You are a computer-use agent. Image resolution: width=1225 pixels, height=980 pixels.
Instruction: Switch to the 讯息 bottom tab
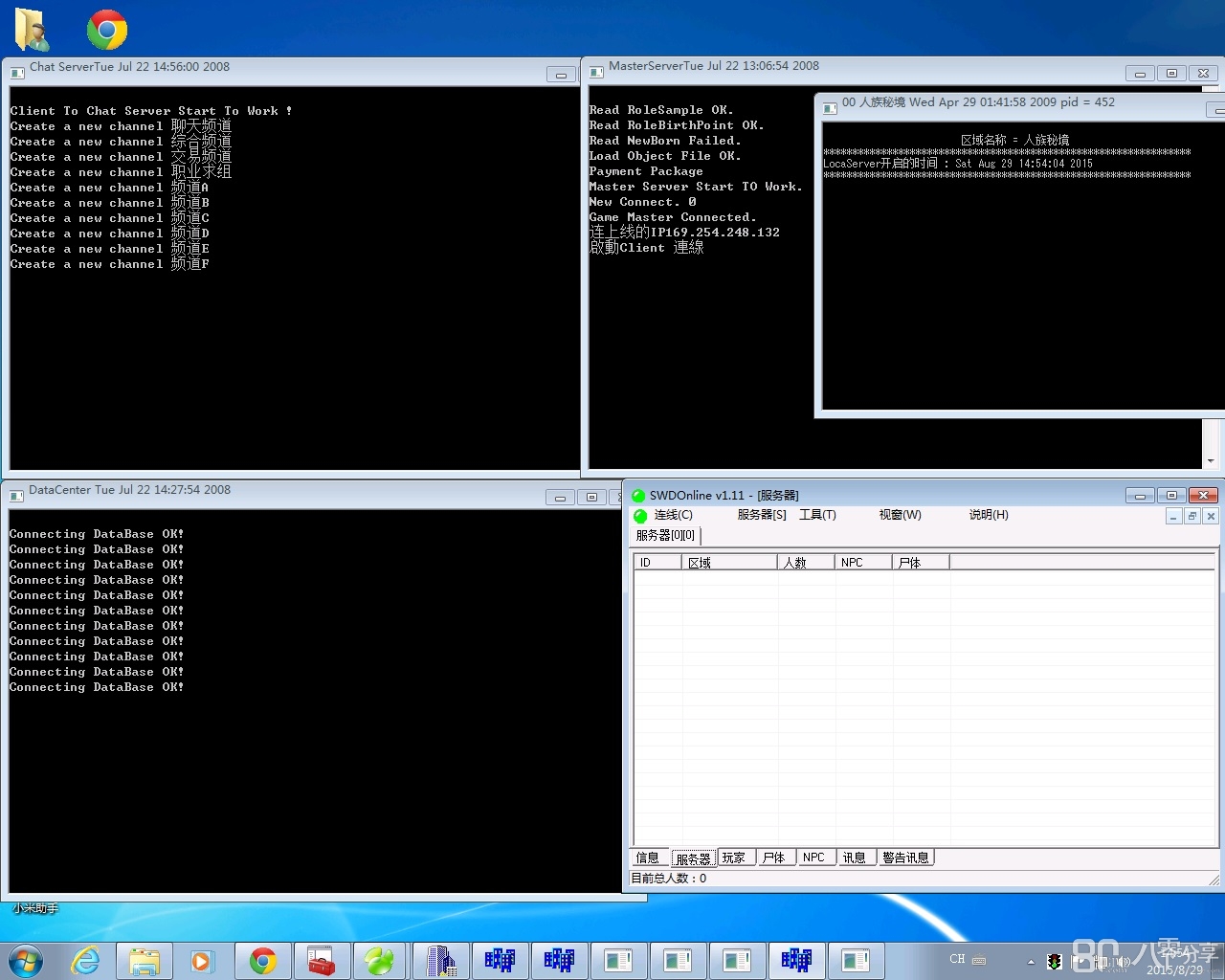[x=855, y=857]
